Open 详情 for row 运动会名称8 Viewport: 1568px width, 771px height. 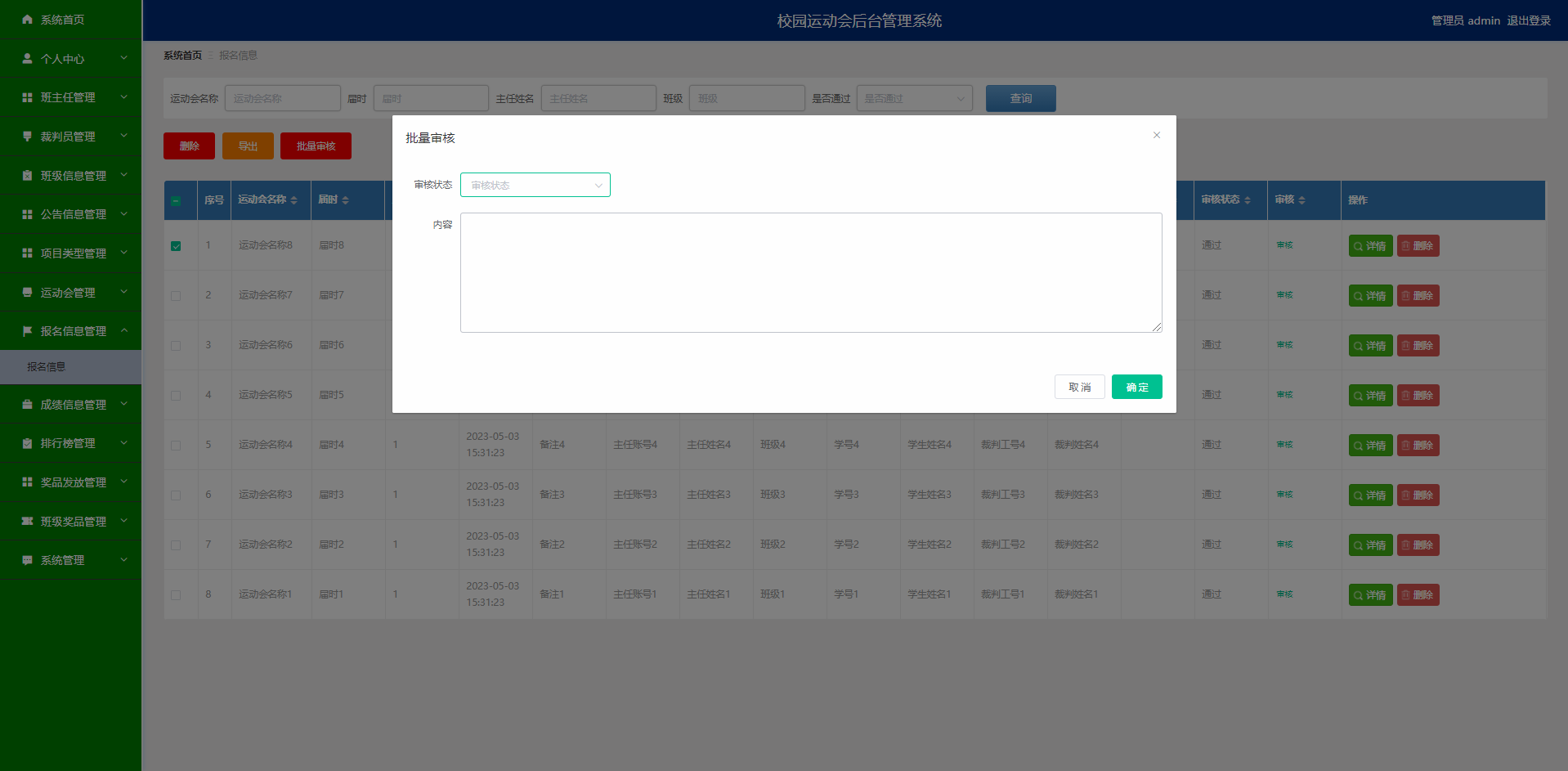[1370, 246]
